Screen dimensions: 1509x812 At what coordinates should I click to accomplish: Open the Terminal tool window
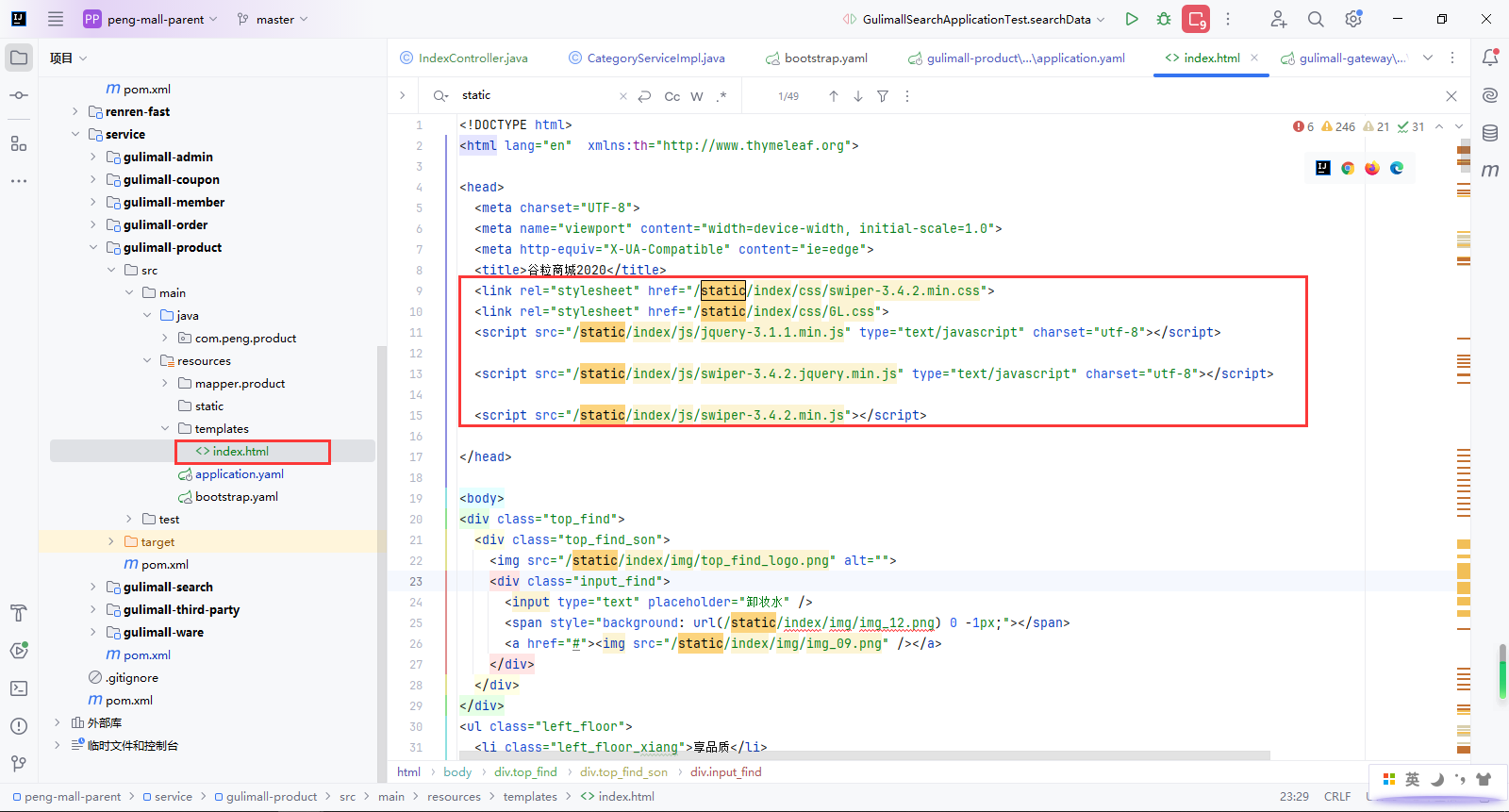tap(19, 688)
